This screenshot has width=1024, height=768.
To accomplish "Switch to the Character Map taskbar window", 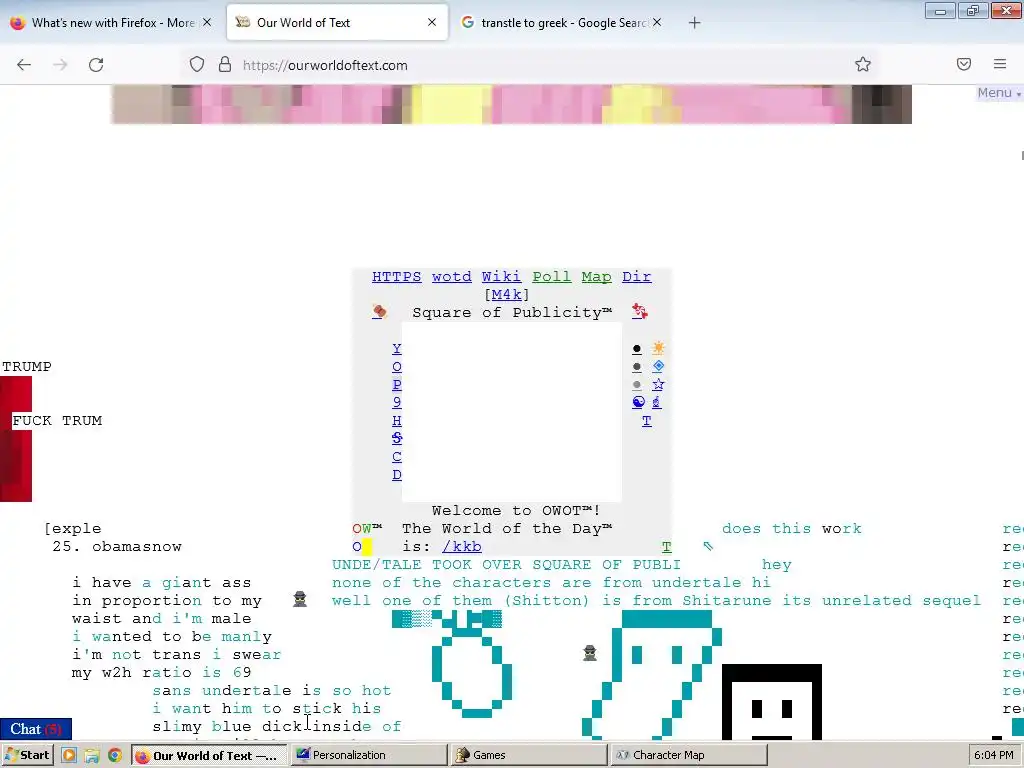I will pos(689,756).
